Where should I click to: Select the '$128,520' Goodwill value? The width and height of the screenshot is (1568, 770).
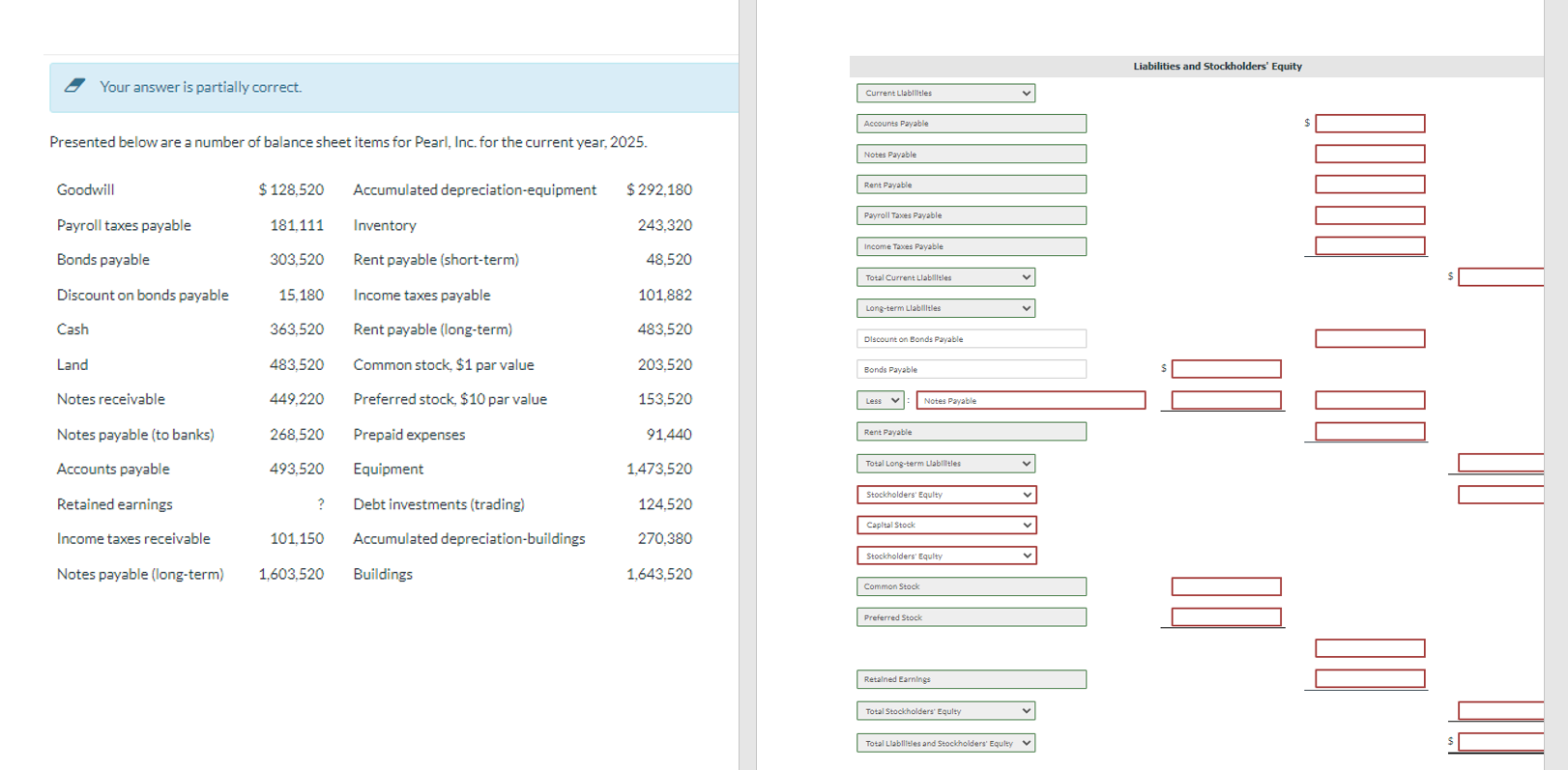291,189
